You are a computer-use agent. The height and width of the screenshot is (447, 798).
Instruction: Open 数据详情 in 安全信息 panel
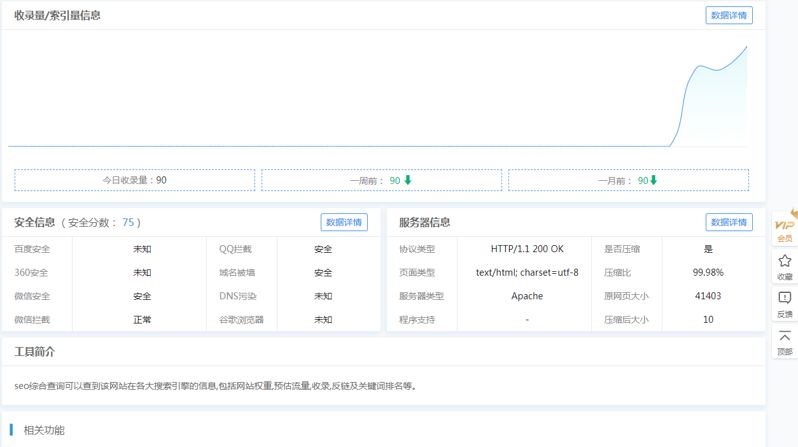[343, 222]
